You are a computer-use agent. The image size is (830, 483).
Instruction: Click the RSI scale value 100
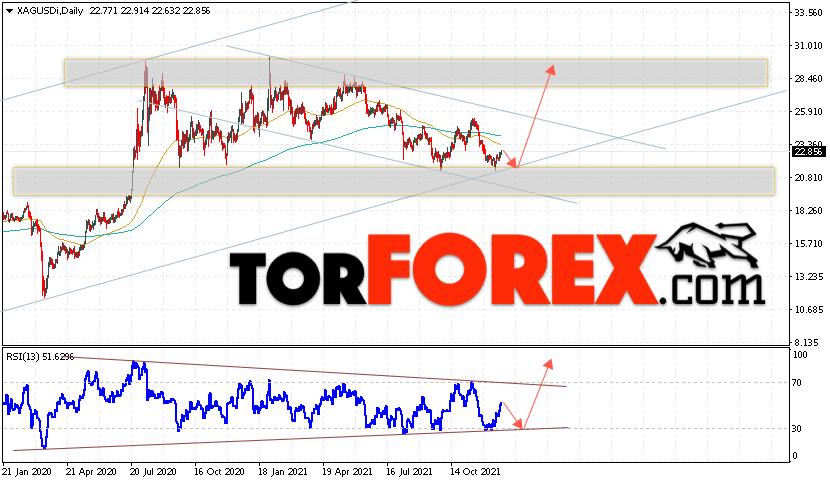(x=800, y=355)
